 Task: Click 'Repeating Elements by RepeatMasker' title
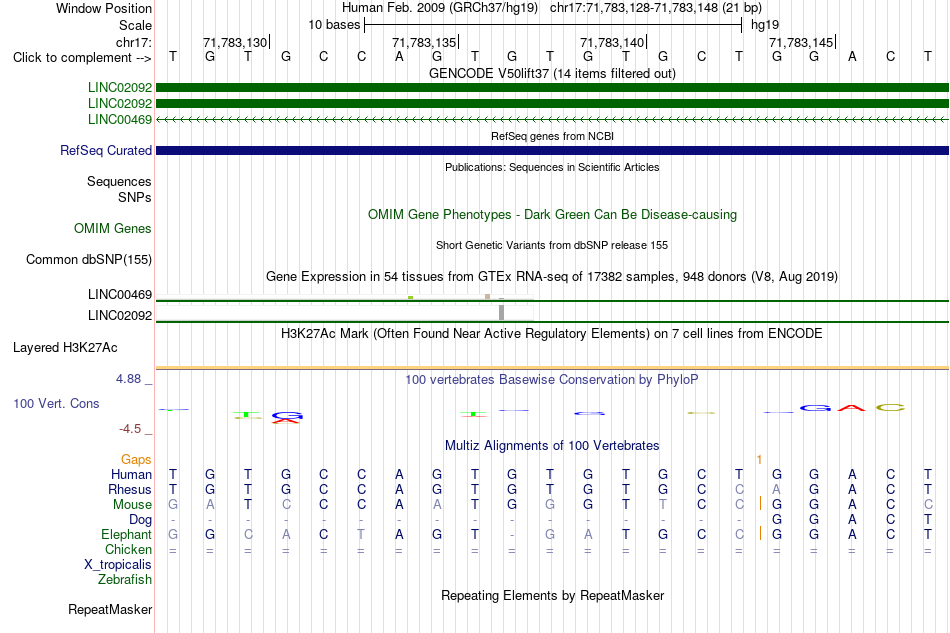(552, 596)
